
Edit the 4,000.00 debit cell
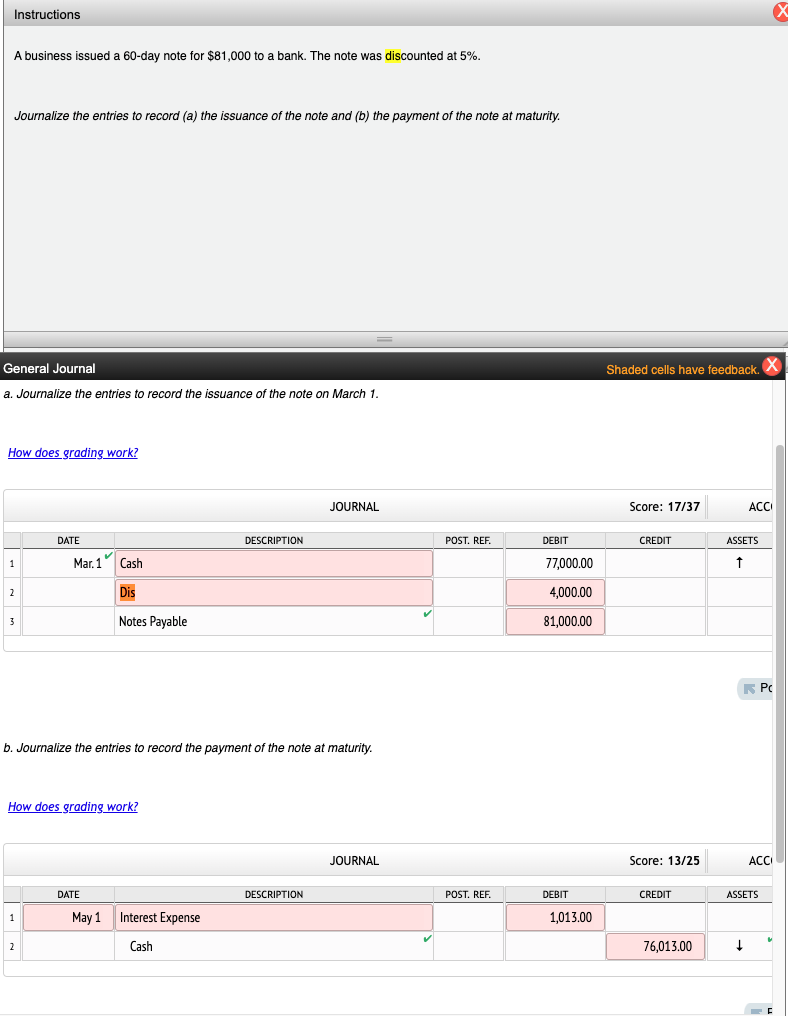click(555, 592)
